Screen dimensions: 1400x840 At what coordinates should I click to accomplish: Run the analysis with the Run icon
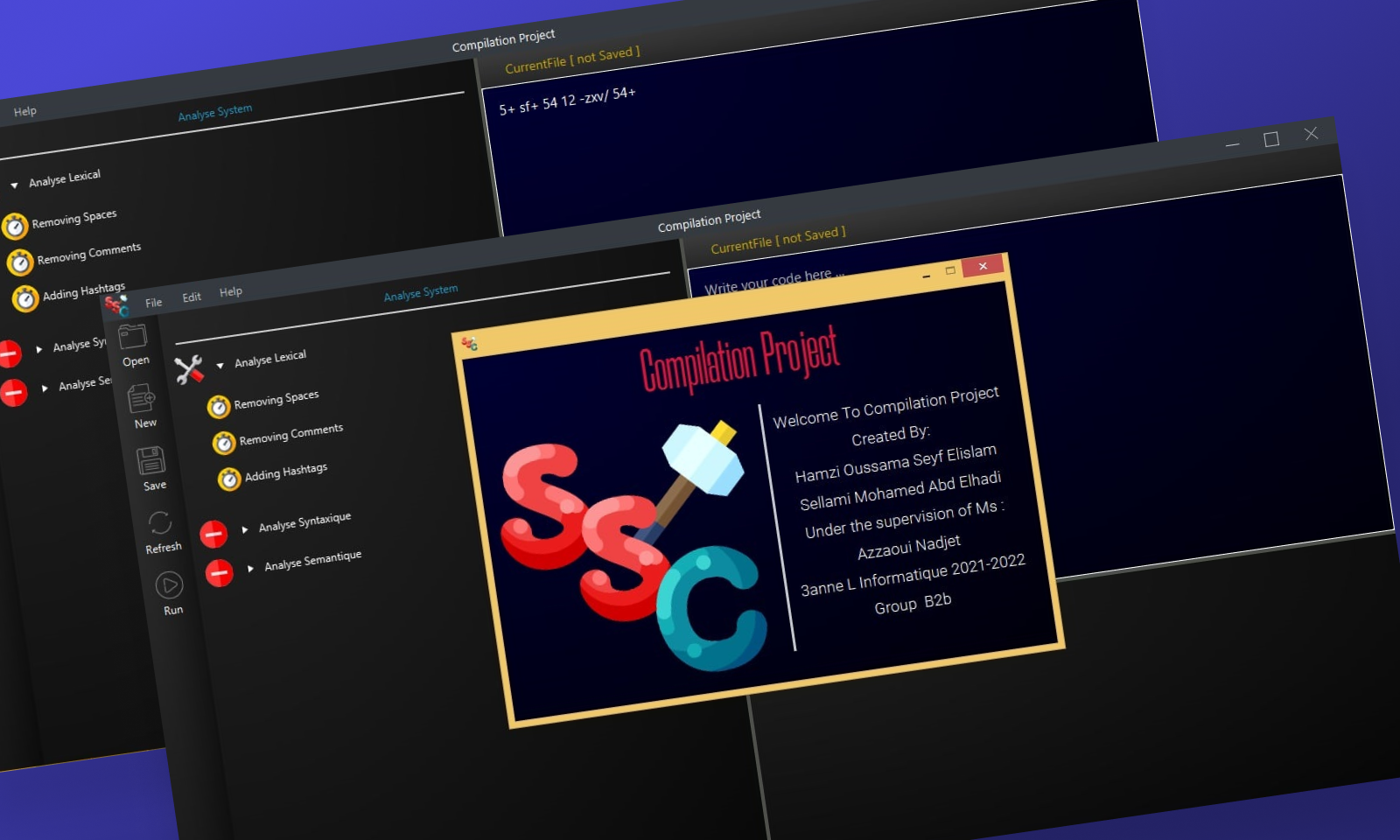[x=168, y=586]
